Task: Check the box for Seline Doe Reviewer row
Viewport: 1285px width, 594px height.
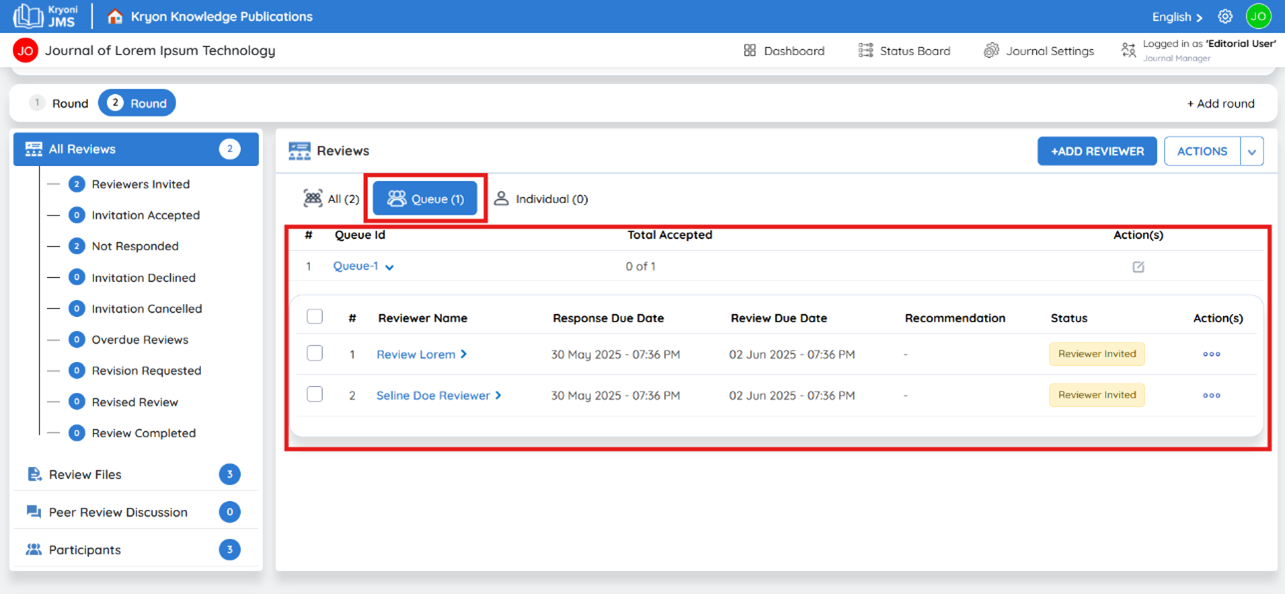Action: [x=315, y=394]
